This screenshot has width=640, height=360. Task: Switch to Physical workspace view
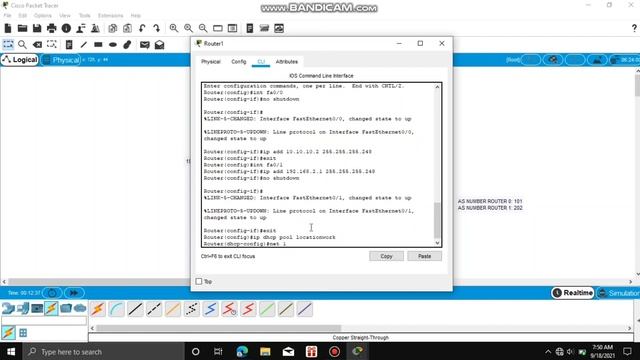click(61, 60)
